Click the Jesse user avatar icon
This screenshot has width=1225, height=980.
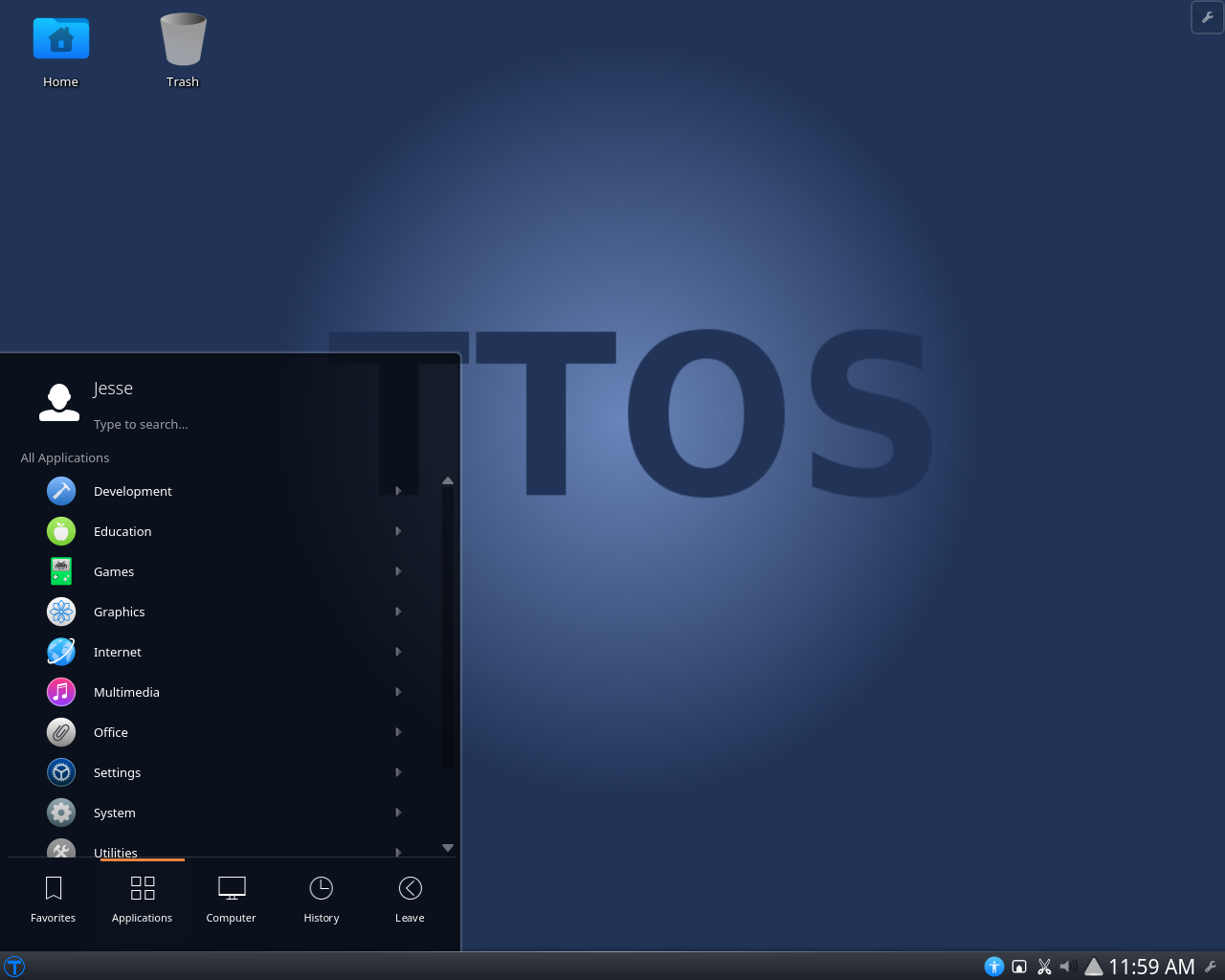[59, 402]
